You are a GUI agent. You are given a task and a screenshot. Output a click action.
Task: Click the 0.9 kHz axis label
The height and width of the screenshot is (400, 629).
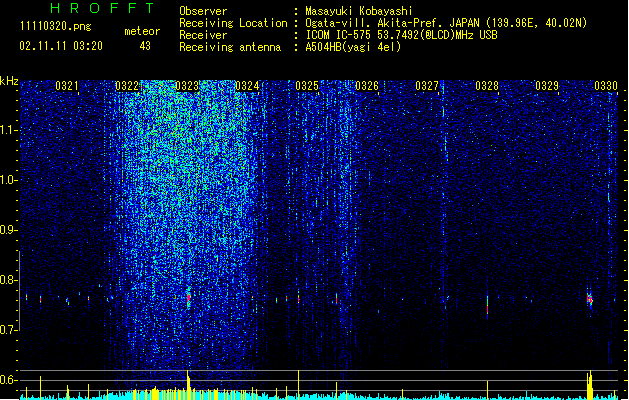8,230
